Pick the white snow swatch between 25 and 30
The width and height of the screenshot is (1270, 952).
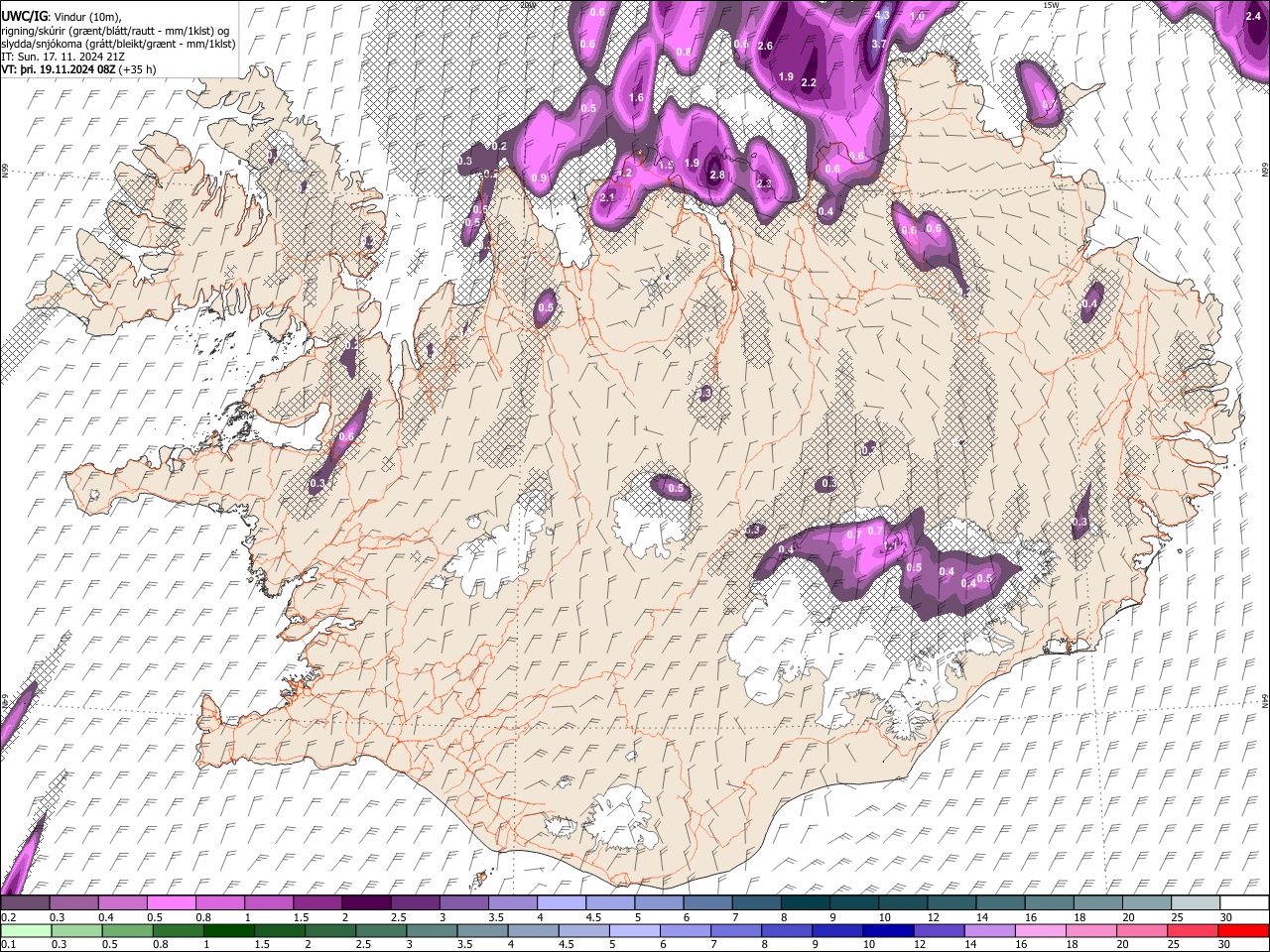(1196, 903)
